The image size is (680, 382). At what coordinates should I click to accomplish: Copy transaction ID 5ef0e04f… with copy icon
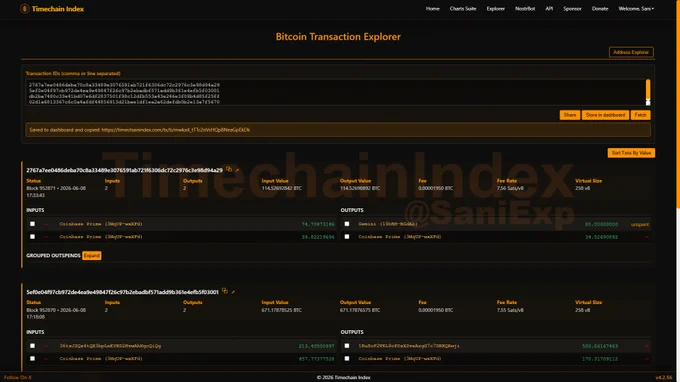[225, 291]
